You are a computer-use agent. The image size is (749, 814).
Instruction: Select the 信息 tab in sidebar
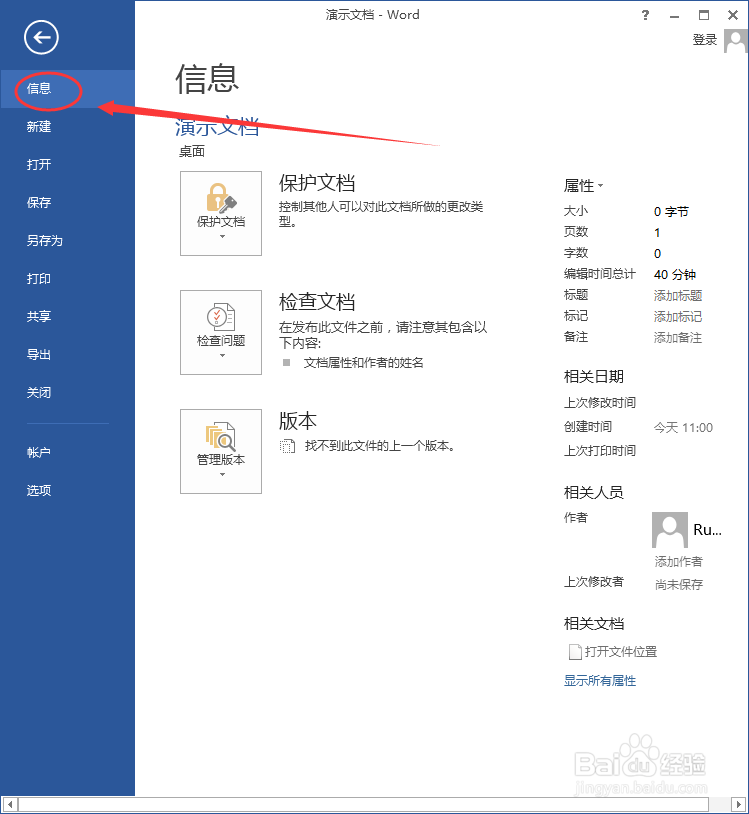click(67, 89)
